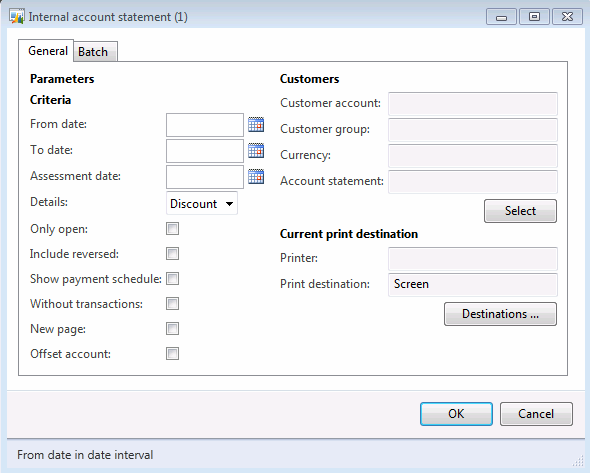The width and height of the screenshot is (590, 473).
Task: Cancel the Internal account statement dialog
Action: coord(536,414)
